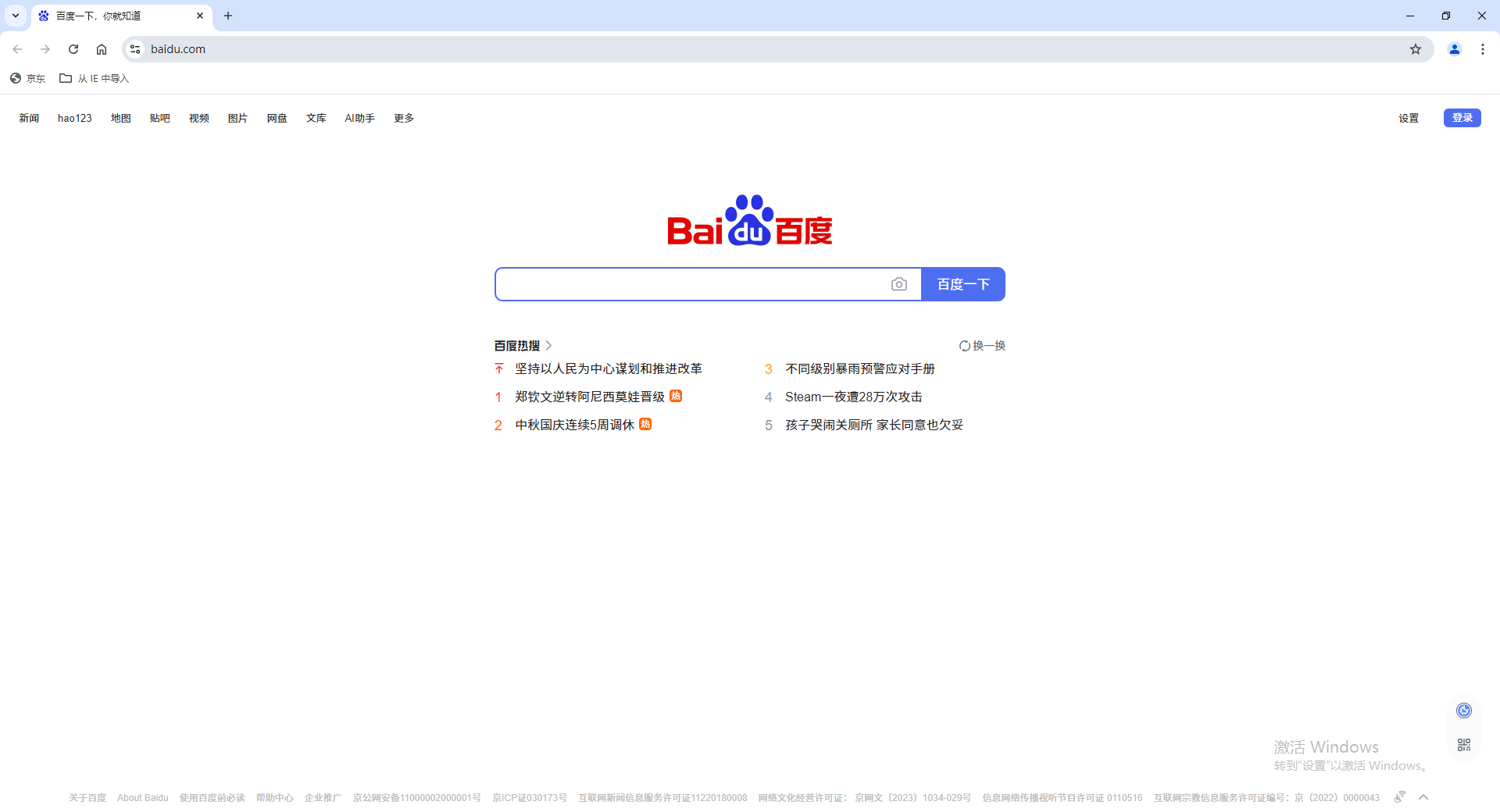Open the tab search dropdown arrow
Image resolution: width=1500 pixels, height=812 pixels.
pos(16,16)
